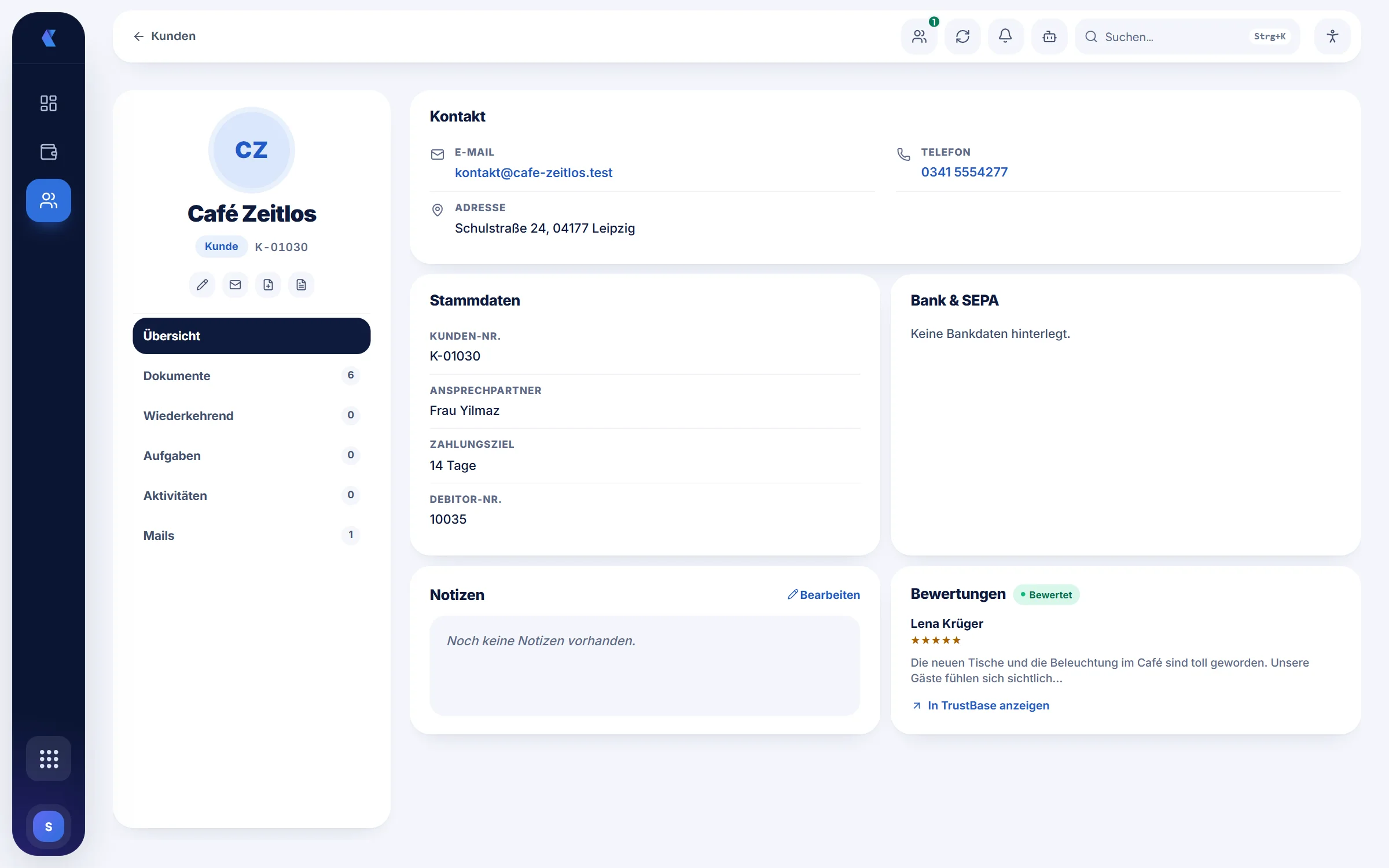Open the users icon with green badge
The height and width of the screenshot is (868, 1389).
pos(919,36)
